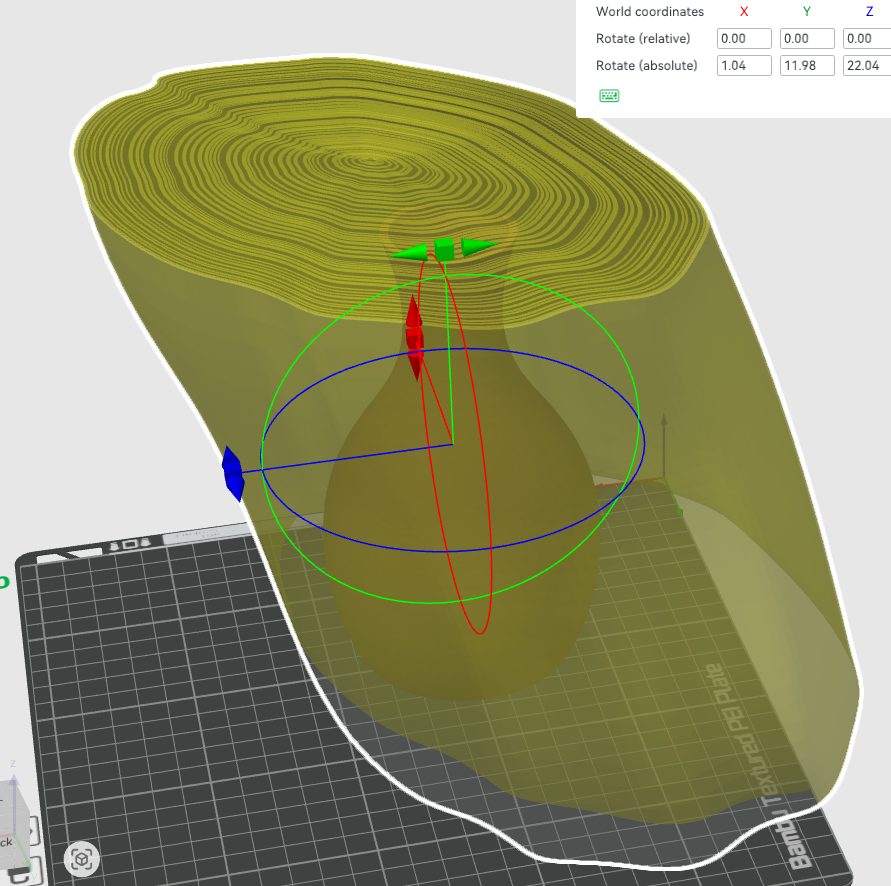Click the "Rotate (absolute)" label

pos(646,65)
